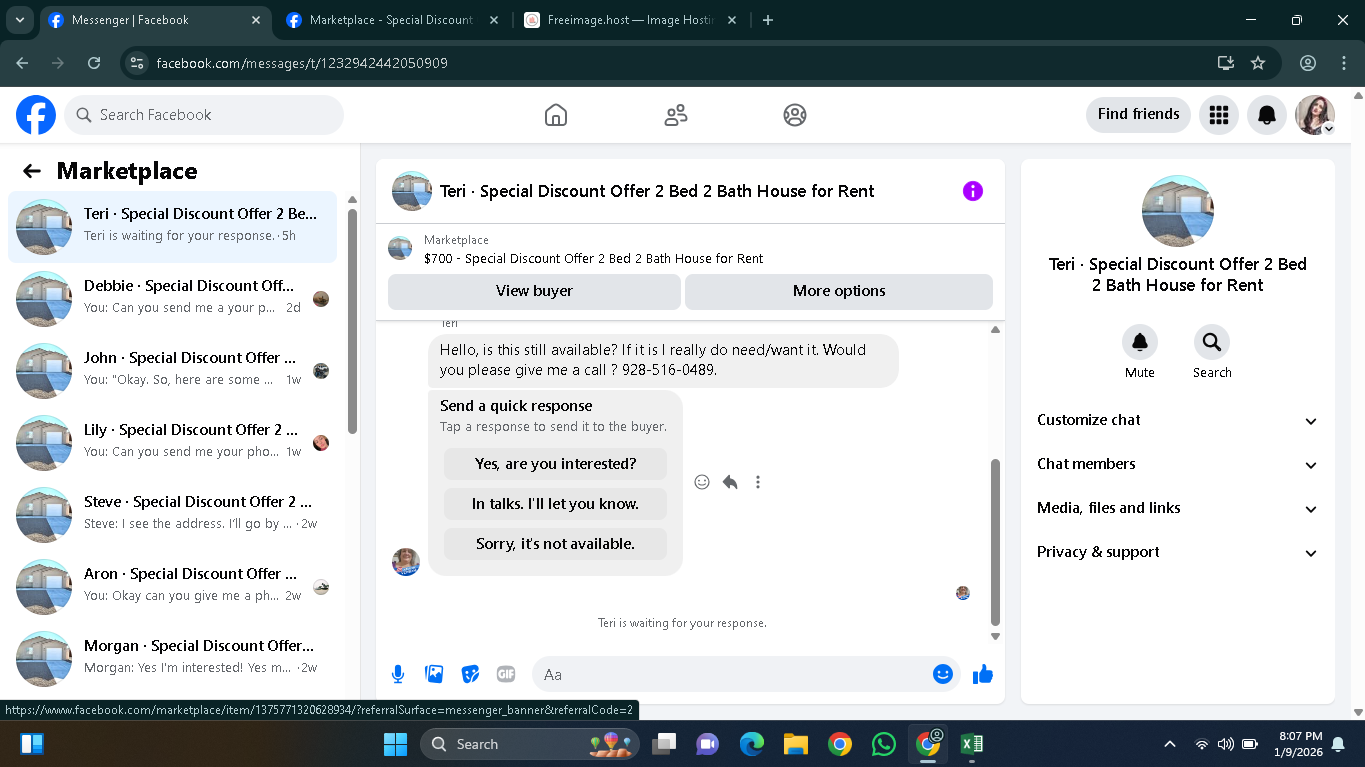1365x767 pixels.
Task: Click the Facebook logo icon
Action: point(36,115)
